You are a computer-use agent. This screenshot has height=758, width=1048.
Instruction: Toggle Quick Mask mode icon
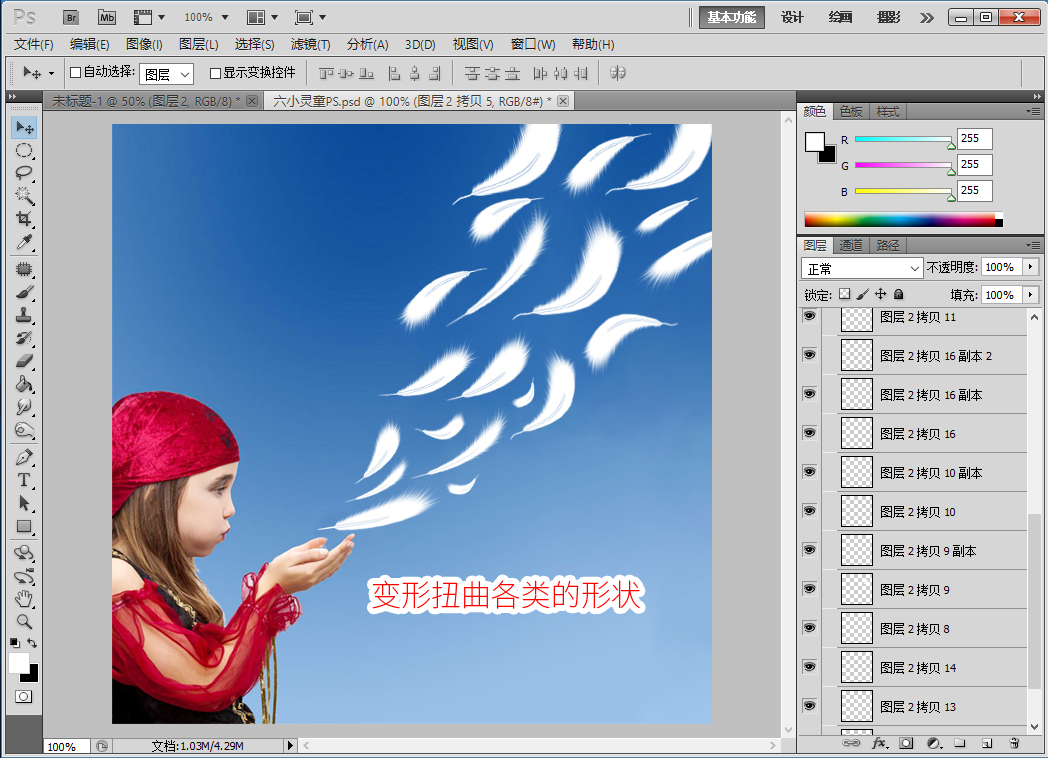[23, 697]
